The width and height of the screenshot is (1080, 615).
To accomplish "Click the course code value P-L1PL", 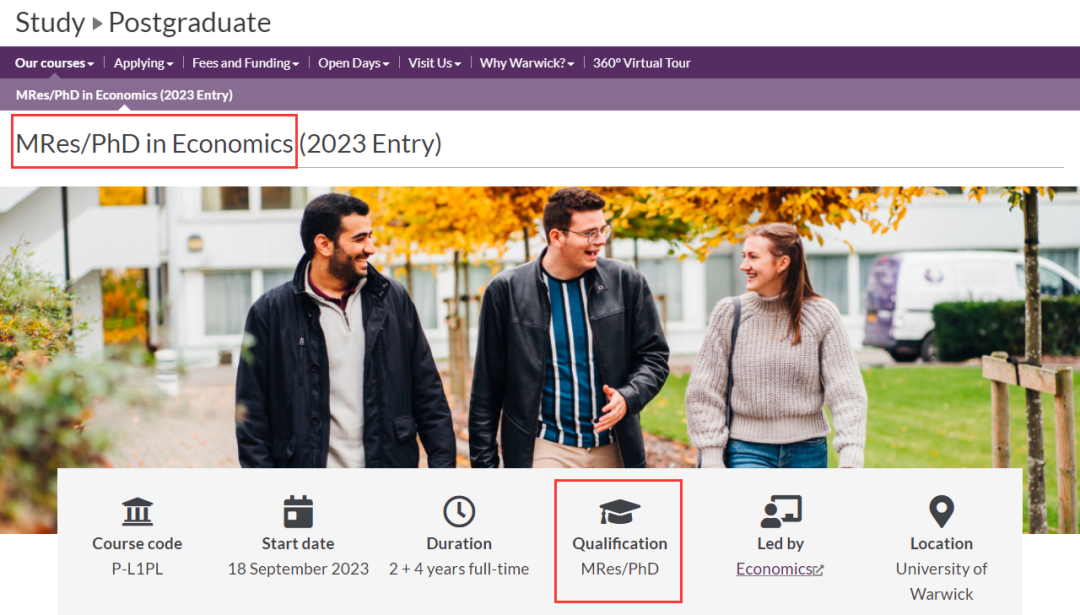I will (137, 569).
